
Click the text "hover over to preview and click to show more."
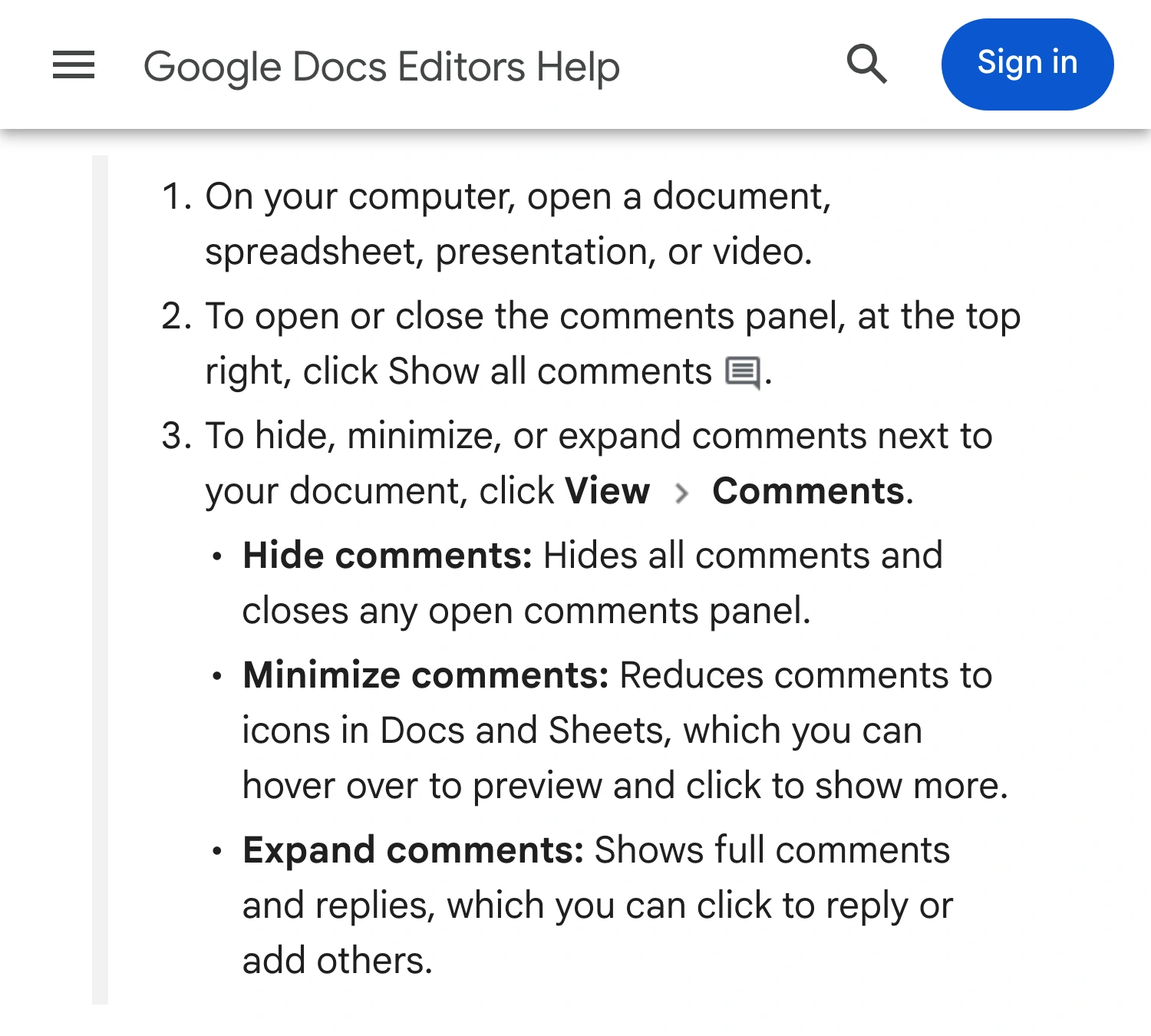click(625, 787)
